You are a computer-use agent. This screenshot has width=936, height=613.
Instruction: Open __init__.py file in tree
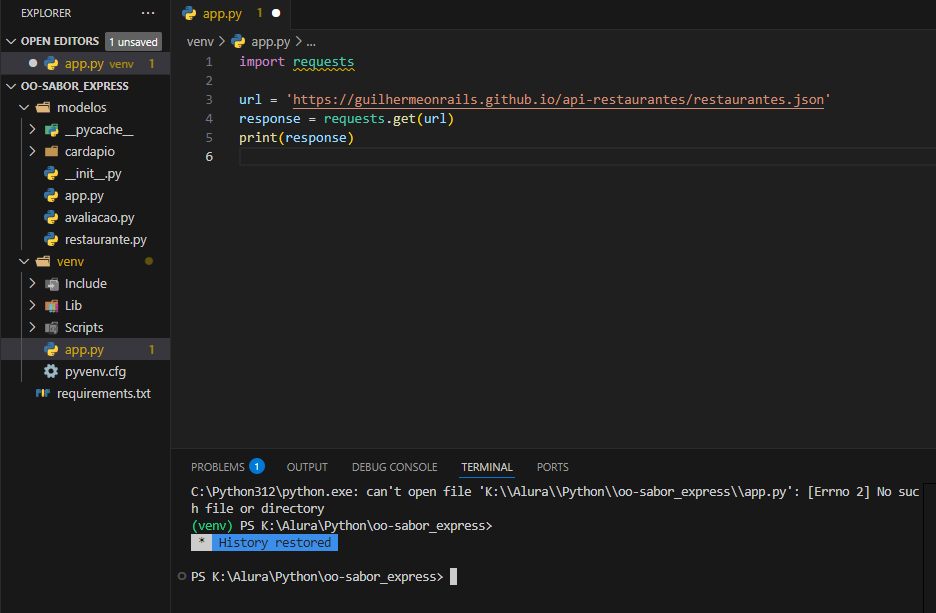pyautogui.click(x=93, y=174)
